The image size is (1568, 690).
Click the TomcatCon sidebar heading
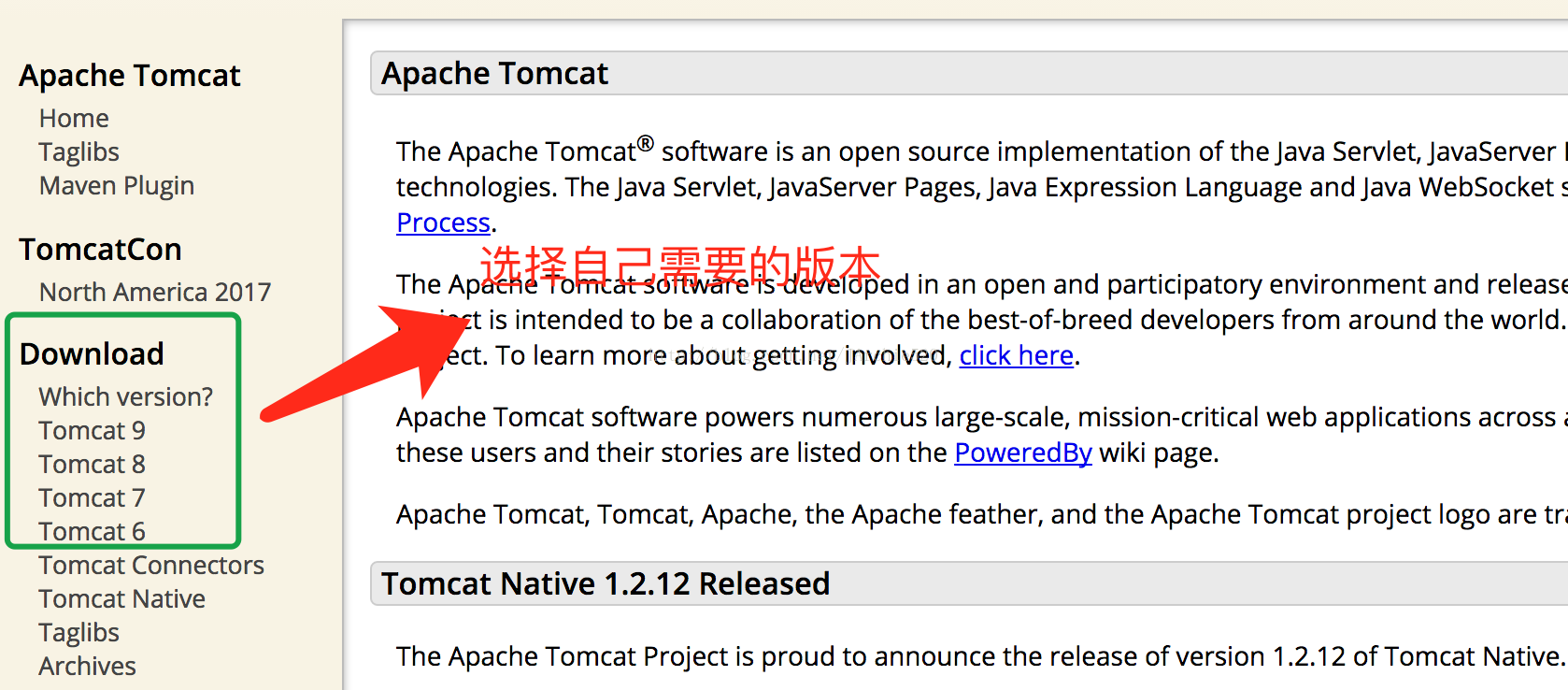tap(101, 250)
